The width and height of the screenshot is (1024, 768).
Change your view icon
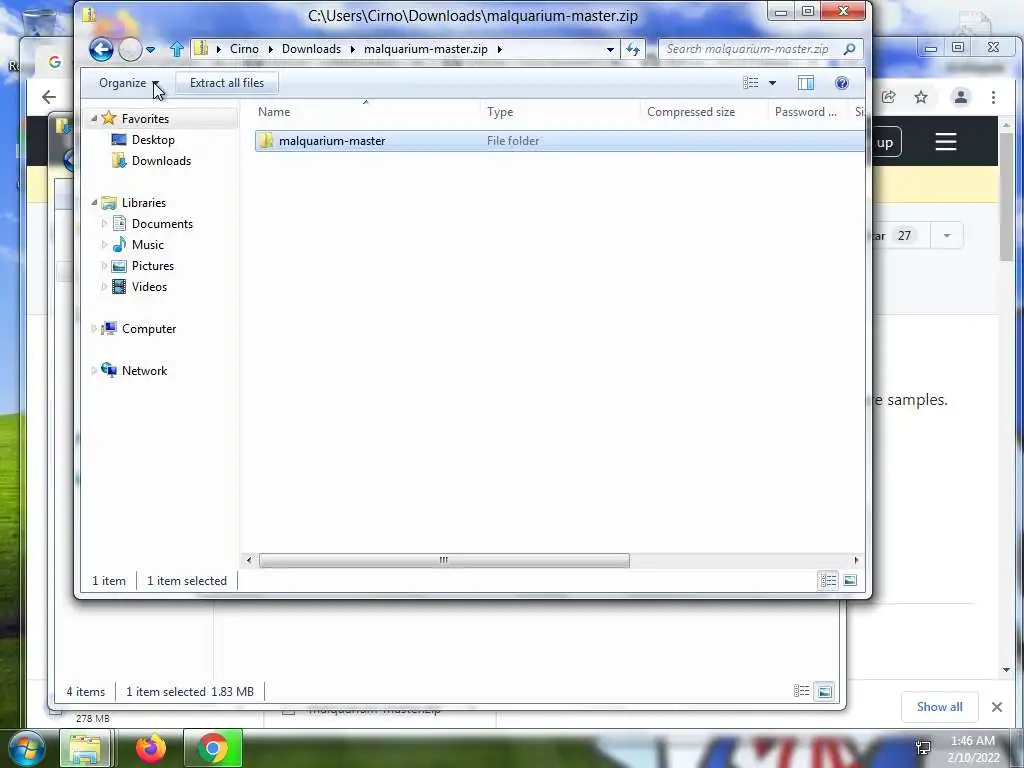pos(751,83)
